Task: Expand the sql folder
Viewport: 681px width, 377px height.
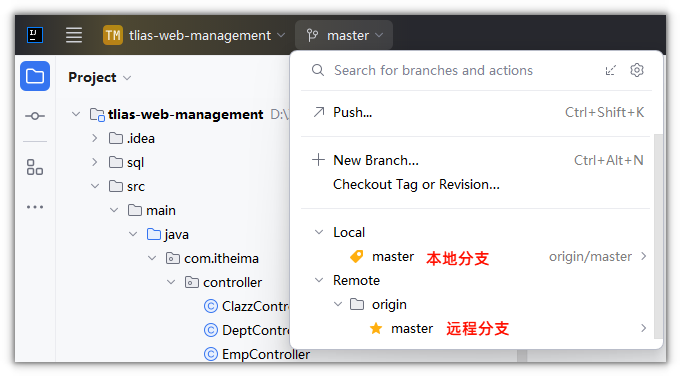Action: [95, 162]
